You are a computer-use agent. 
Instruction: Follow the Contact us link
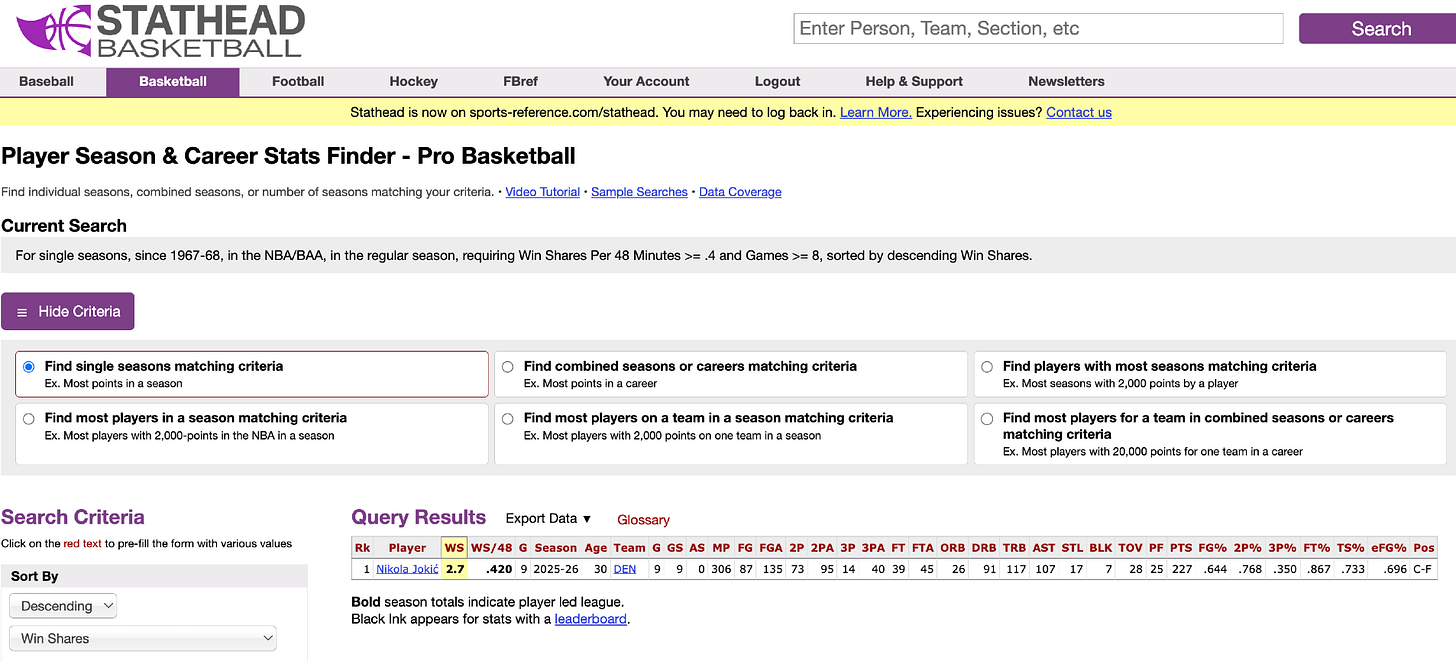point(1079,112)
